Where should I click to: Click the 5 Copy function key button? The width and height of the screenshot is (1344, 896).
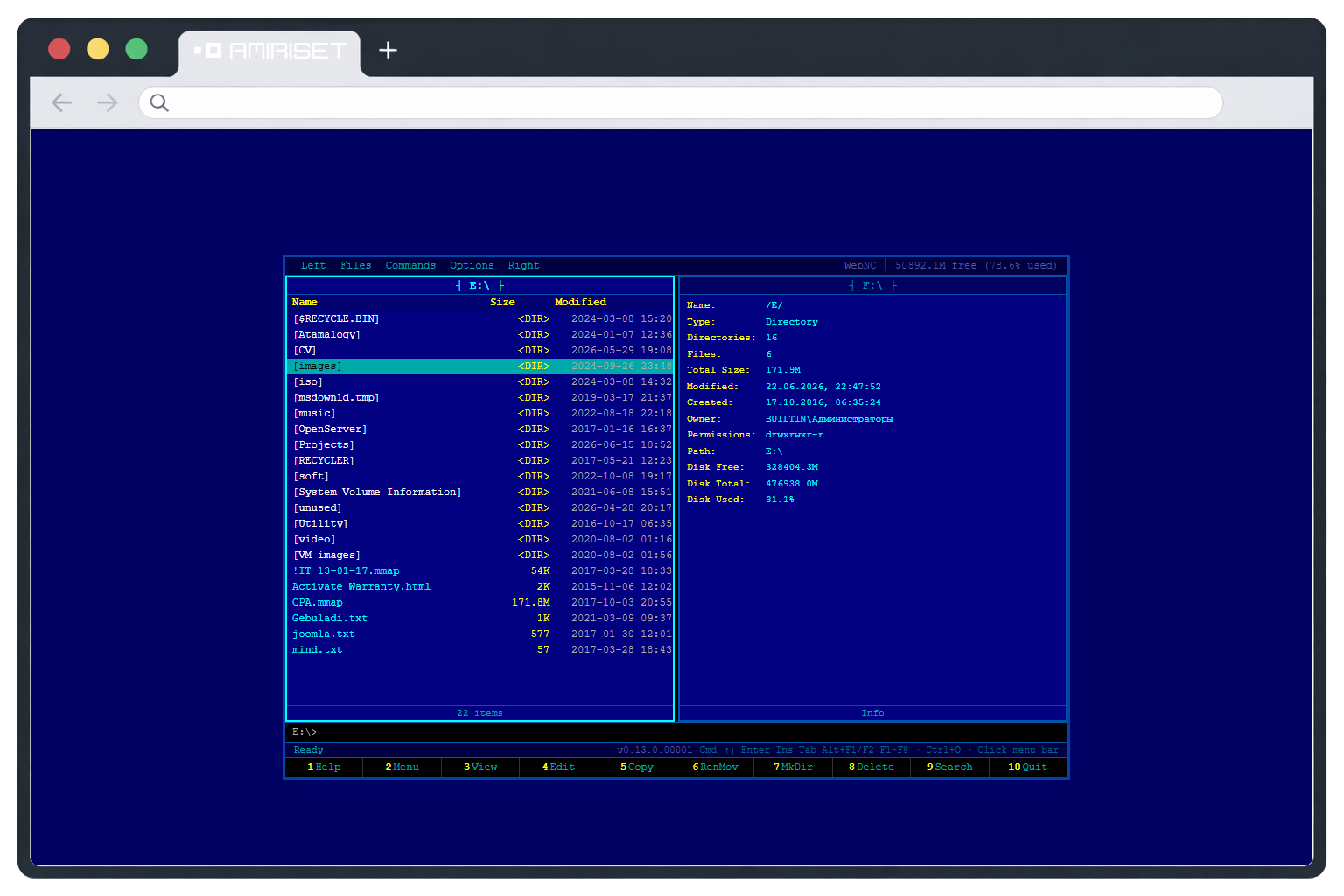pyautogui.click(x=637, y=767)
